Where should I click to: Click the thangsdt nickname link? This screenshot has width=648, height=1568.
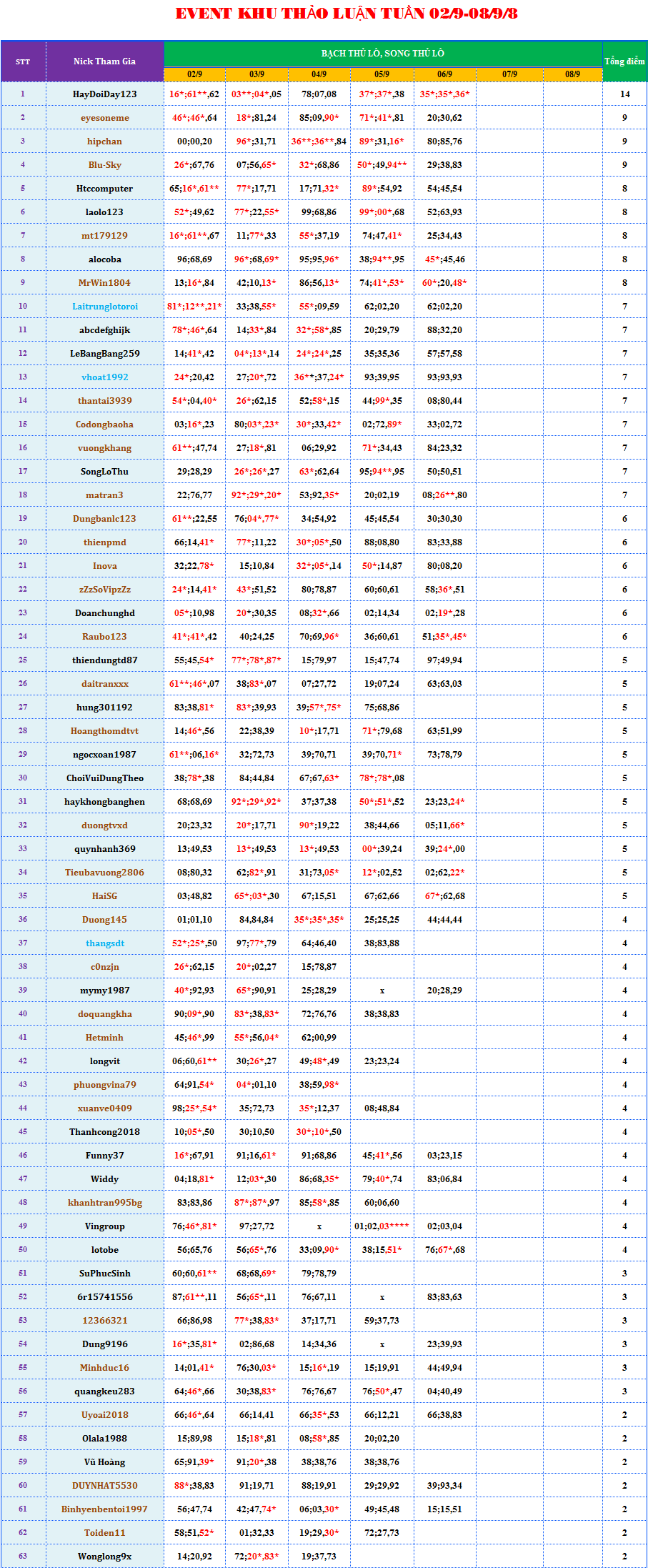[104, 943]
